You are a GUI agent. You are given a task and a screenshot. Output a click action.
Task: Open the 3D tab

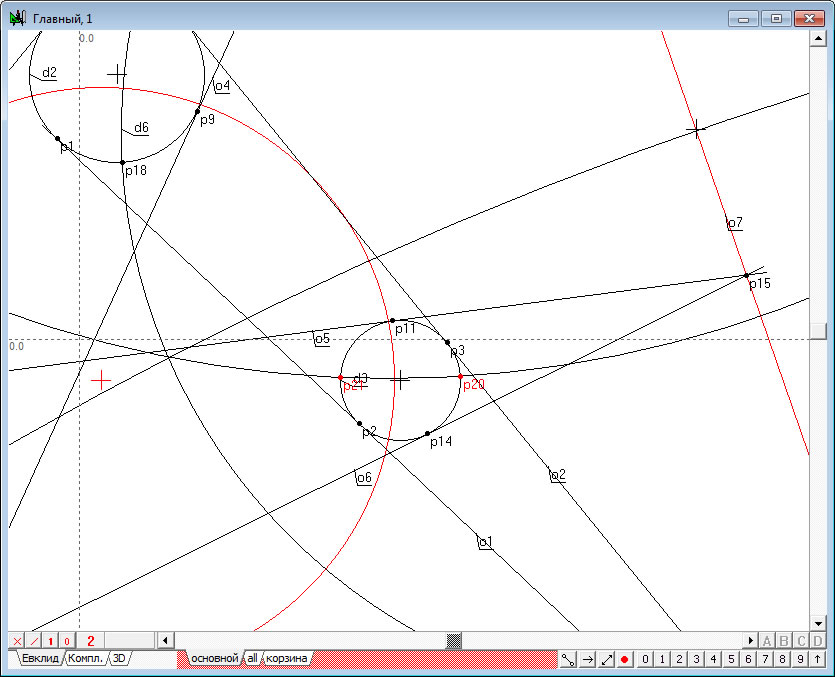119,658
